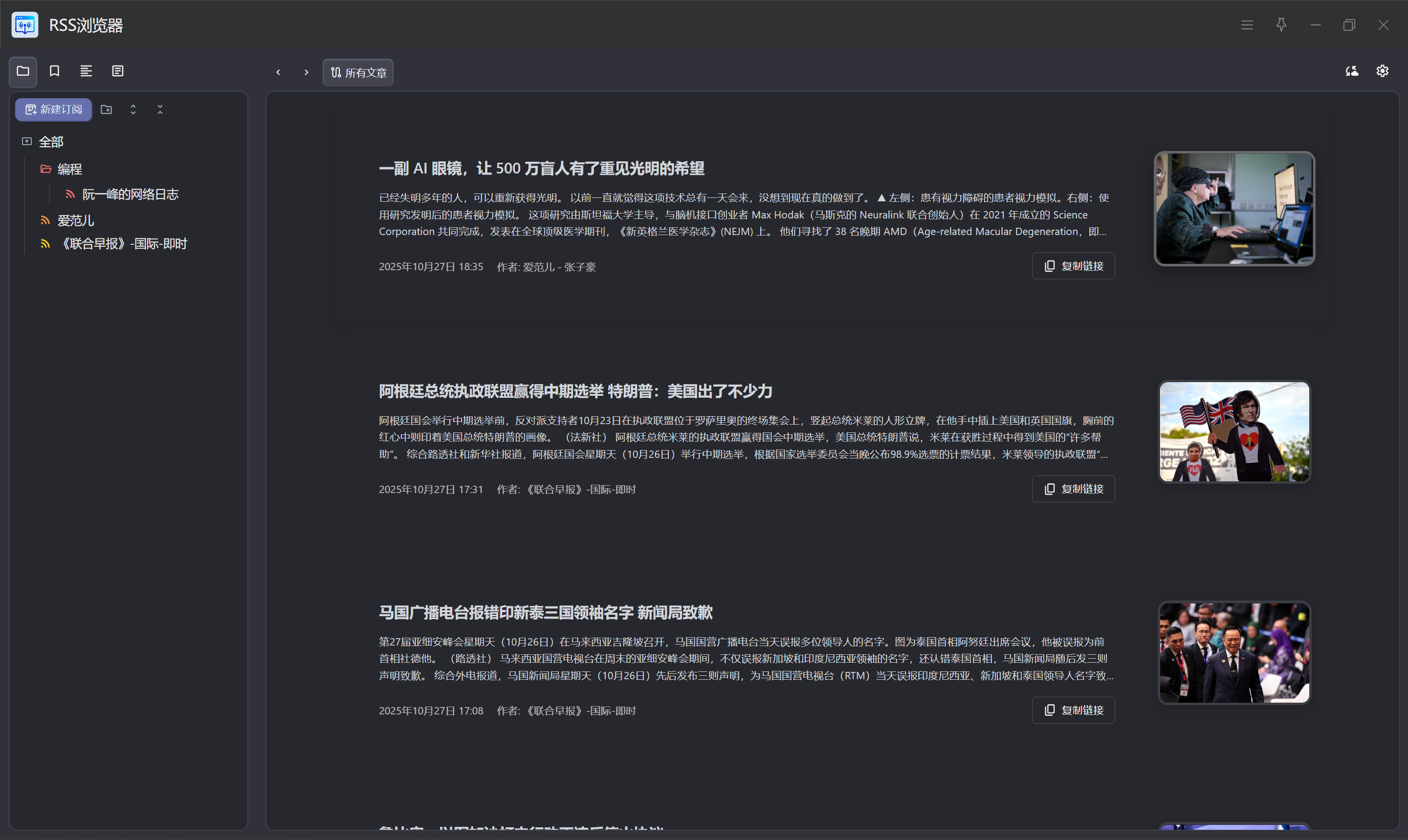The height and width of the screenshot is (840, 1408).
Task: Open the settings gear
Action: (1383, 71)
